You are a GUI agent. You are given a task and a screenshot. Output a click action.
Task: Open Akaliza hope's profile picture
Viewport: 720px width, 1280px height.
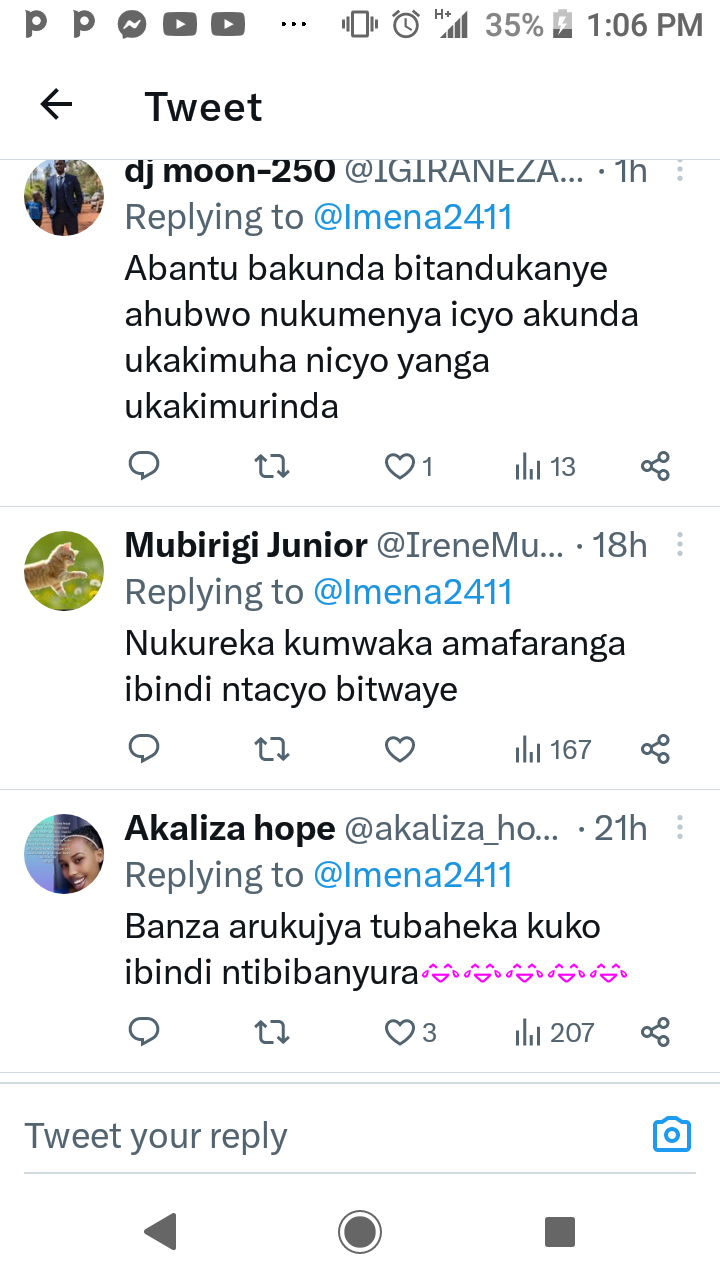[x=64, y=853]
